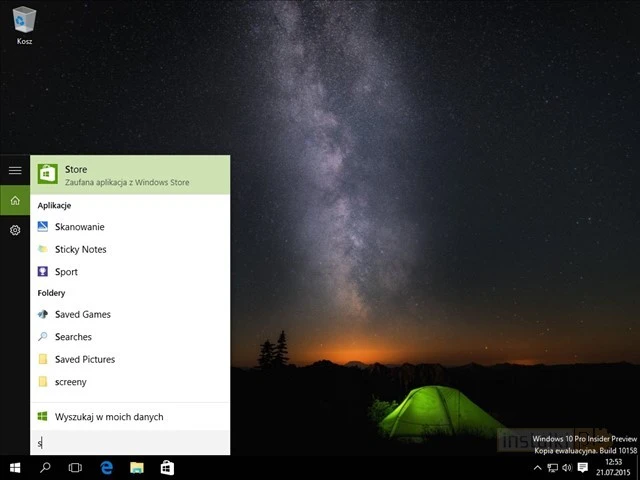Launch the Sport app result
This screenshot has width=640, height=480.
pos(66,272)
